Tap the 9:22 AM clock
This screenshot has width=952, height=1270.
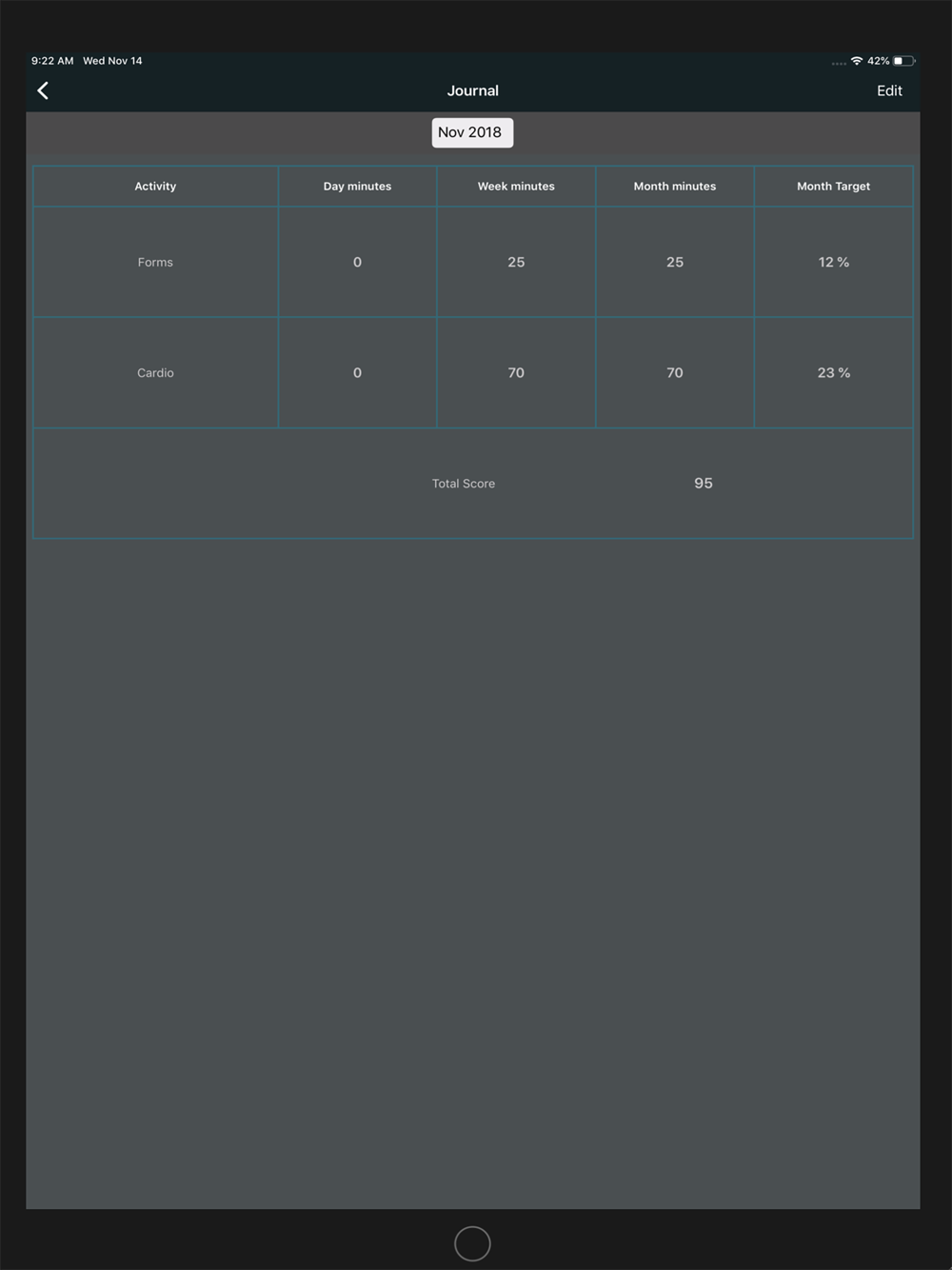click(52, 61)
